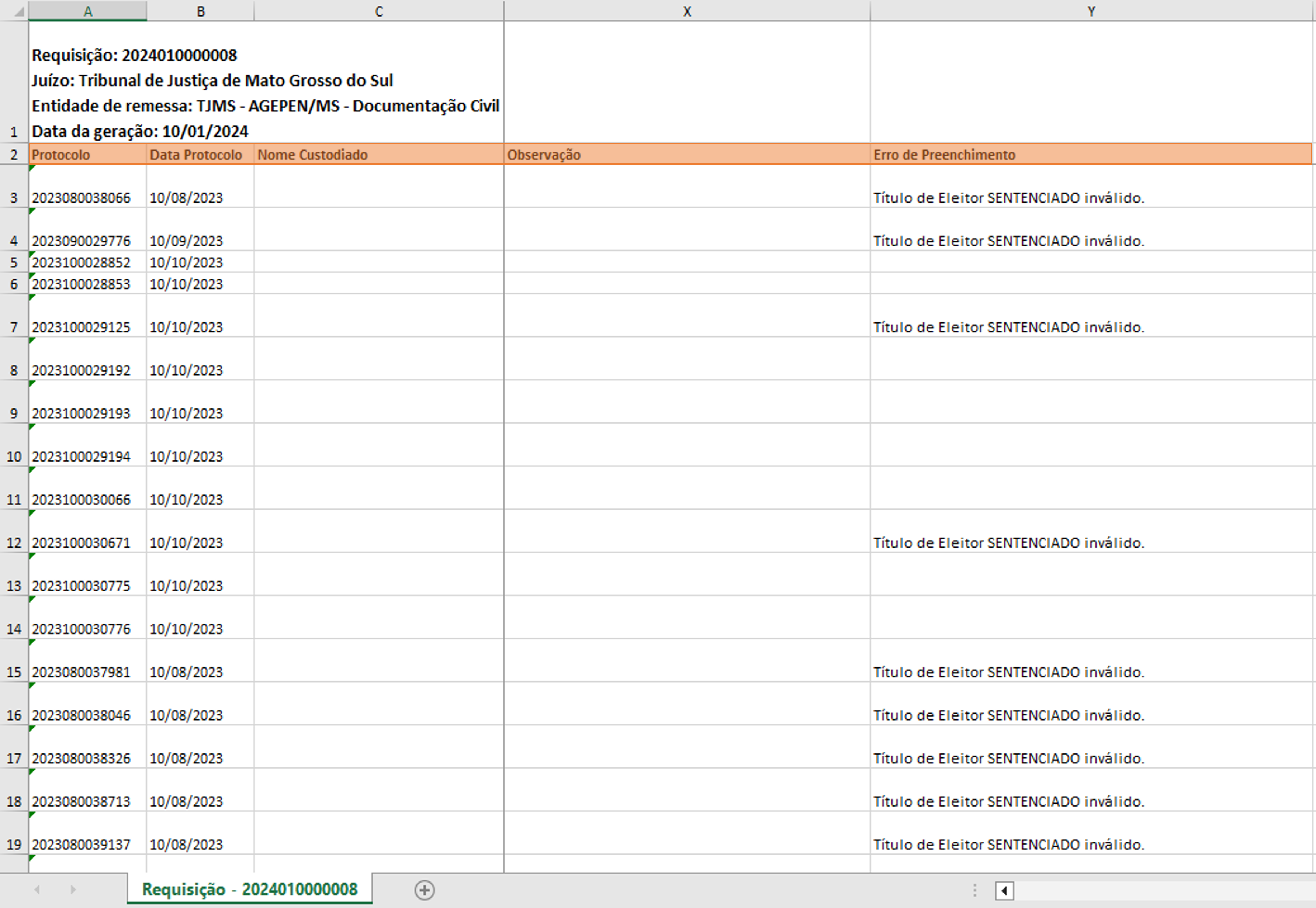Select protocol cell 2023080038066
Viewport: 1316px width, 908px height.
(x=87, y=186)
